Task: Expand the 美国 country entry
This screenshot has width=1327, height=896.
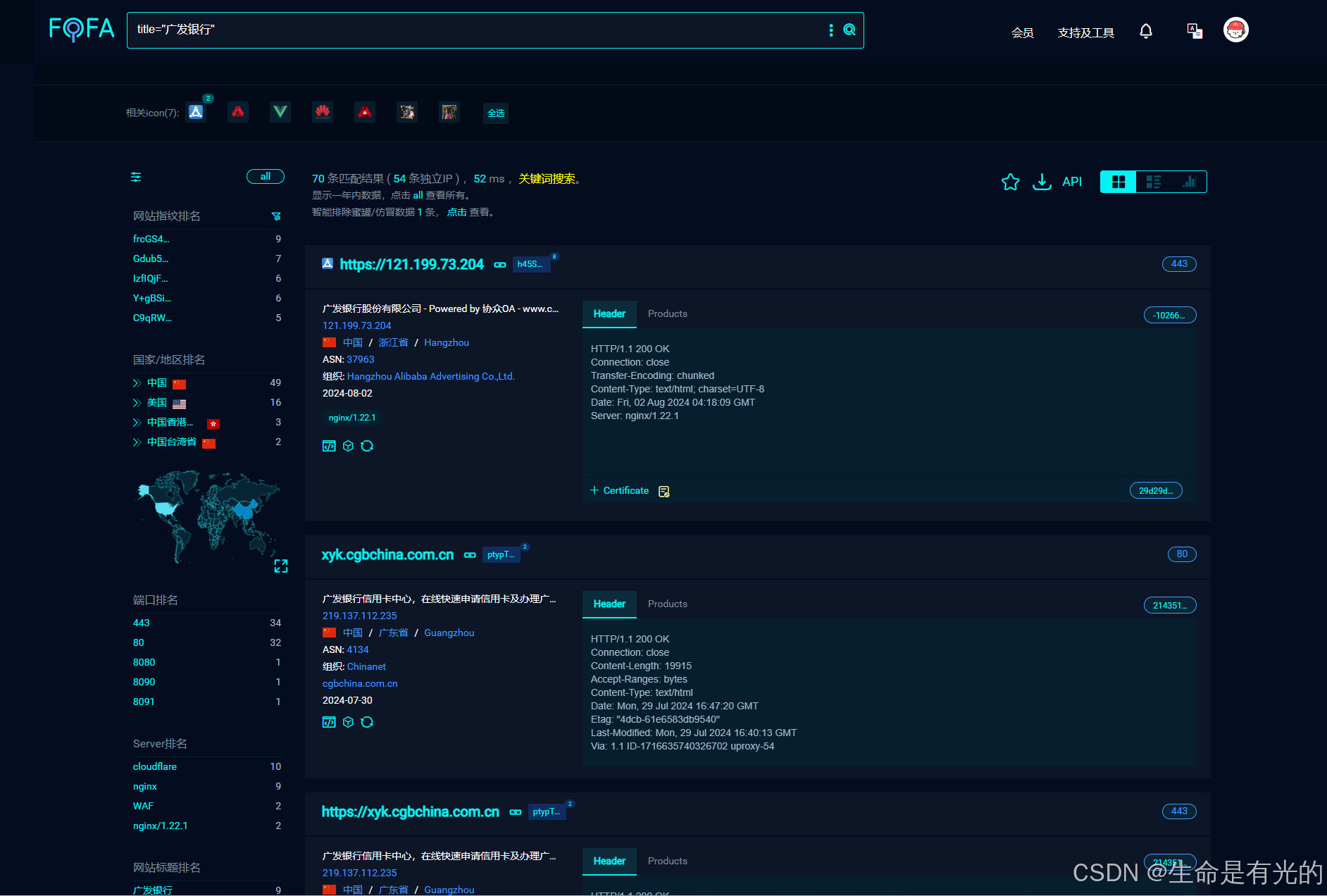Action: (137, 403)
